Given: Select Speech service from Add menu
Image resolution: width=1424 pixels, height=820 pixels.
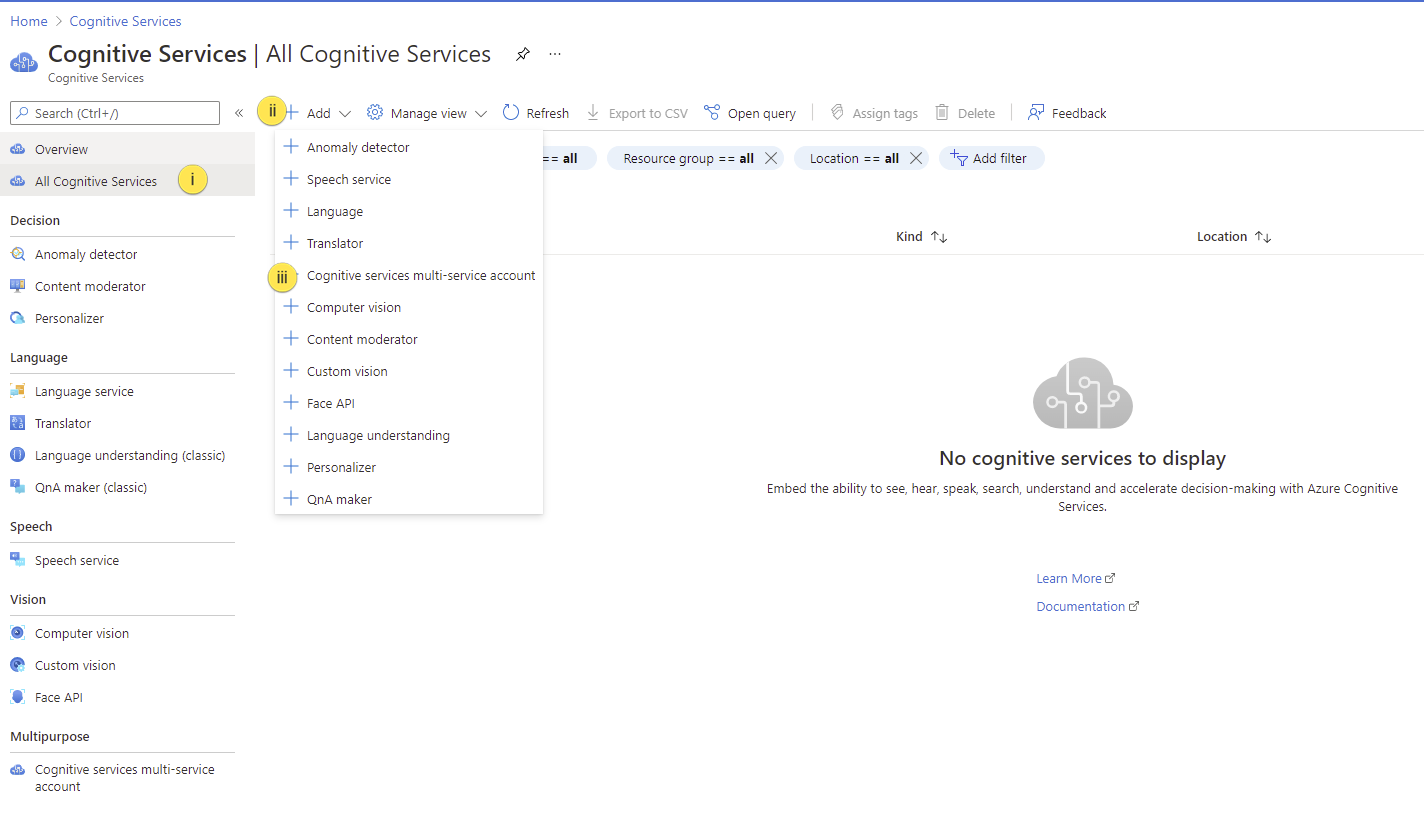Looking at the screenshot, I should coord(348,179).
